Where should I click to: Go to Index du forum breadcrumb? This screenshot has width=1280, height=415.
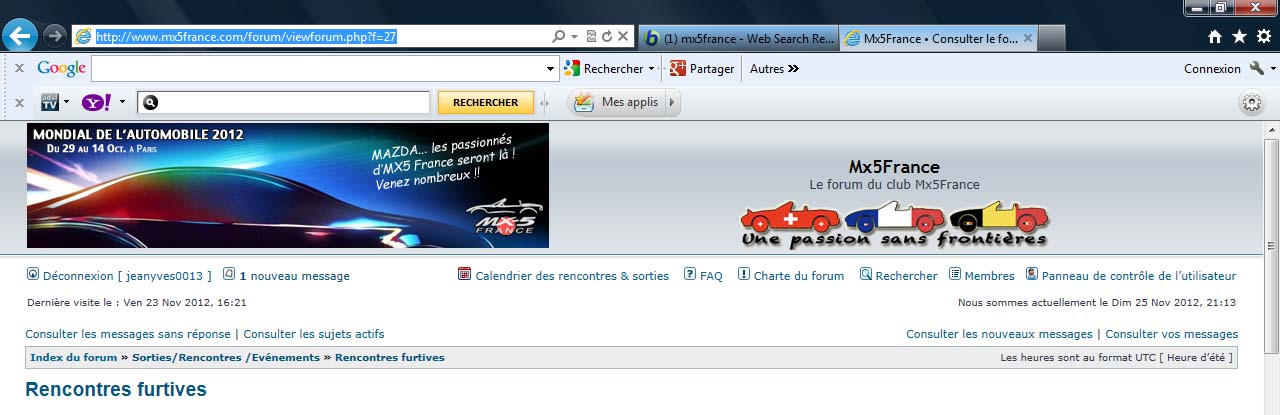[73, 357]
